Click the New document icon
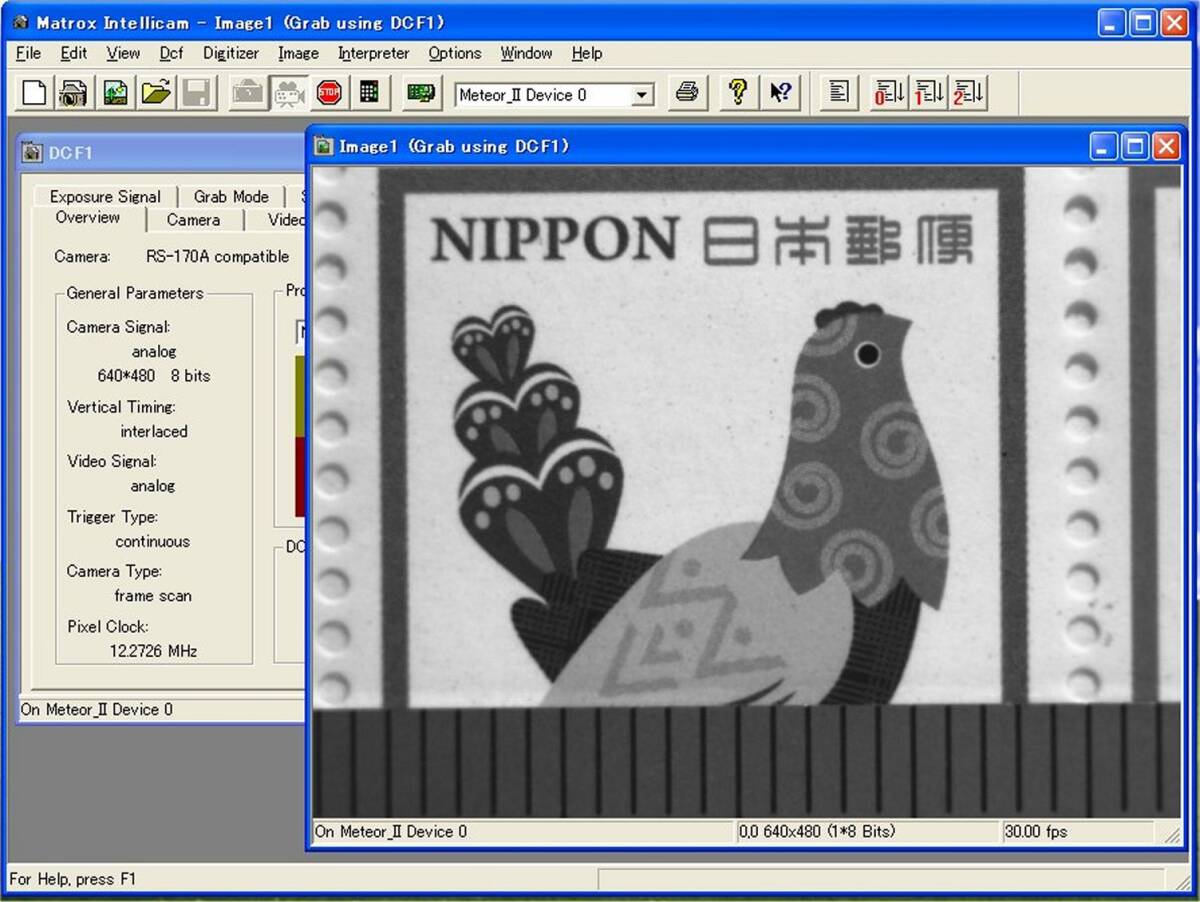This screenshot has width=1200, height=902. coord(35,94)
